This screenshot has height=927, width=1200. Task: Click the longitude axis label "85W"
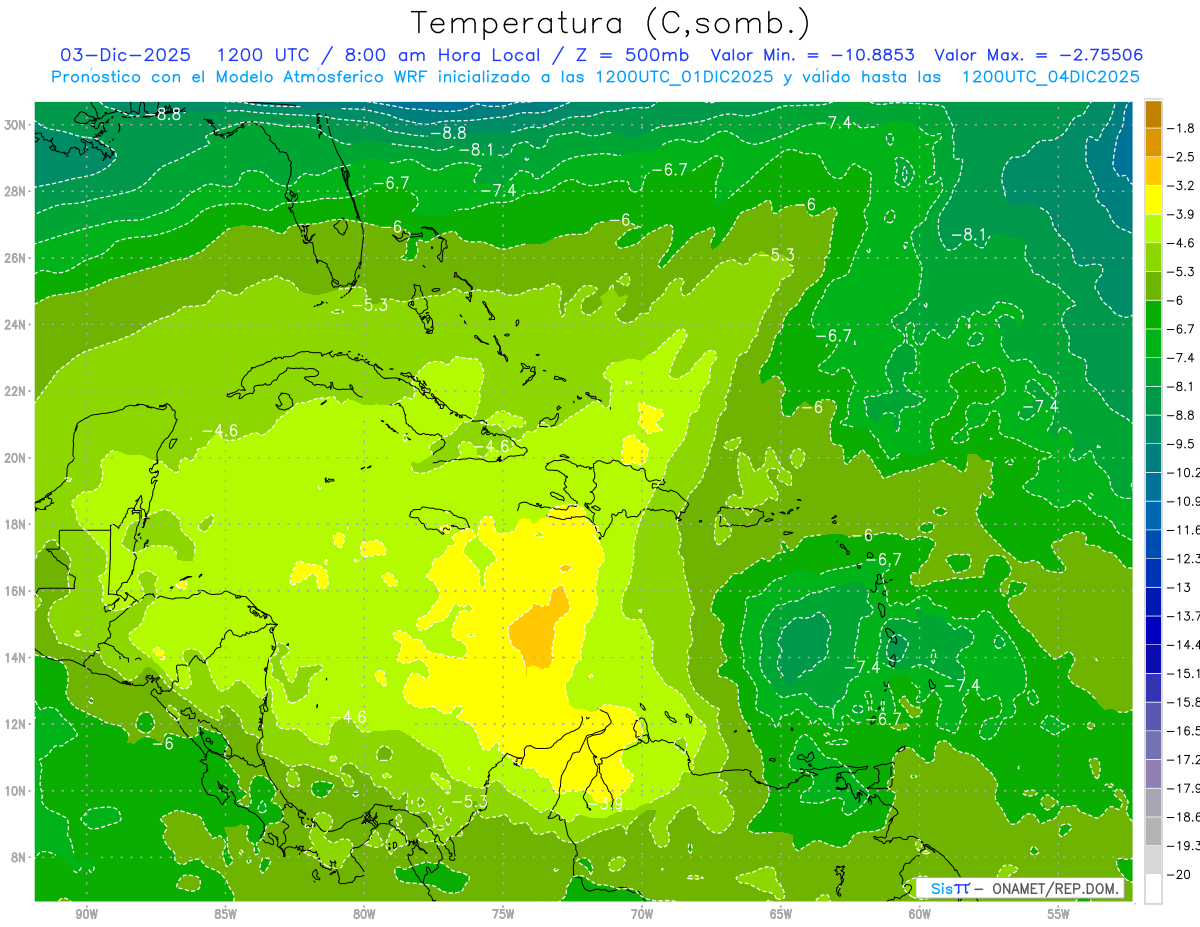pyautogui.click(x=226, y=915)
